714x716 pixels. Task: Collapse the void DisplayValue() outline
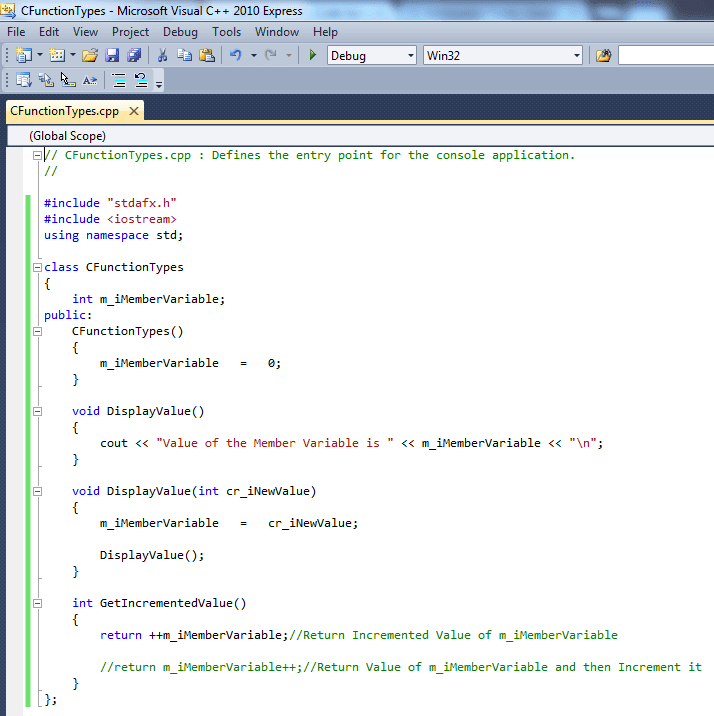37,411
